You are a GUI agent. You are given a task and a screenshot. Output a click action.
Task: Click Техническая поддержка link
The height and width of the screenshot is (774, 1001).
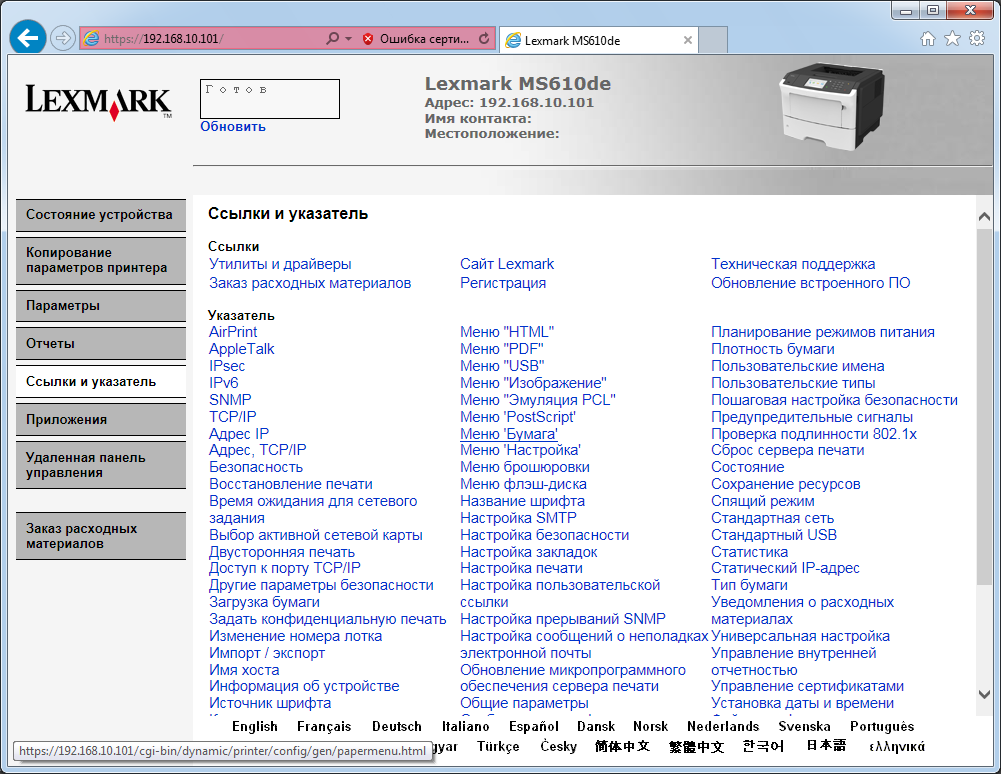pyautogui.click(x=793, y=264)
